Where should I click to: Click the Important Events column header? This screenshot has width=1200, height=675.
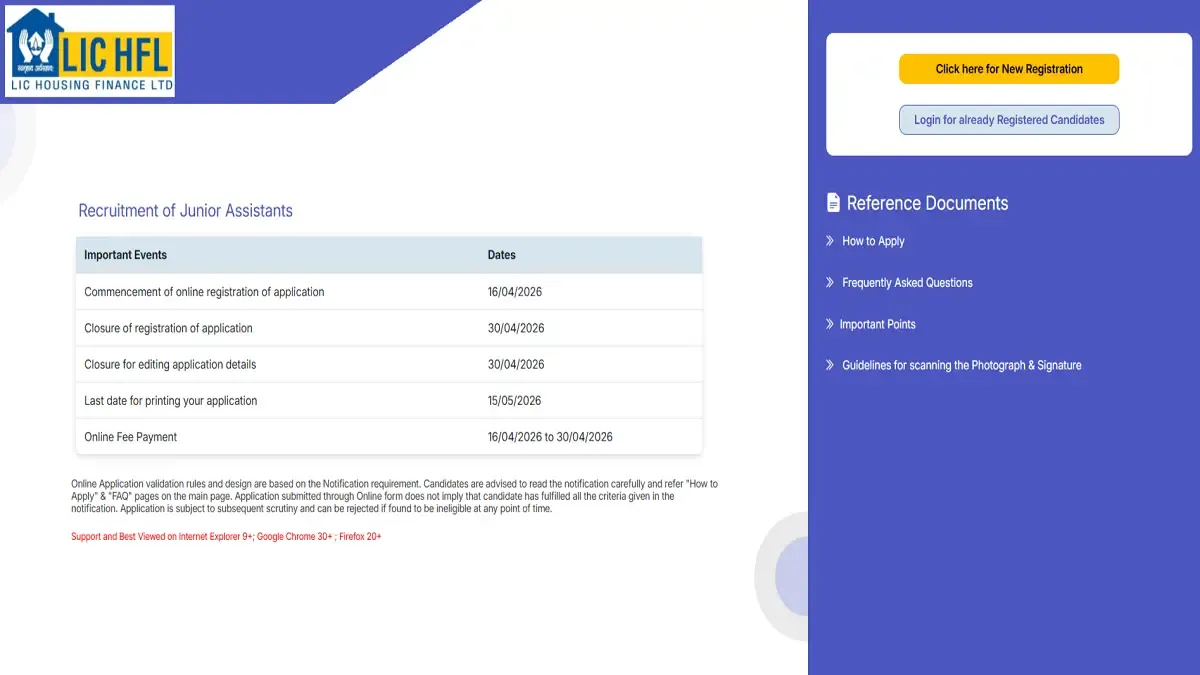(x=125, y=255)
